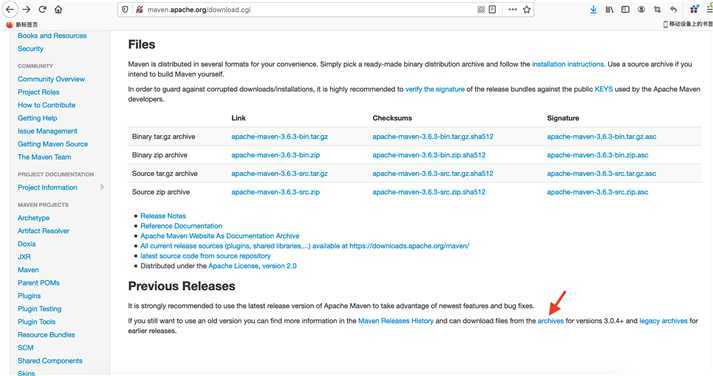Go back to the previous page
Image resolution: width=713 pixels, height=376 pixels.
tap(10, 10)
